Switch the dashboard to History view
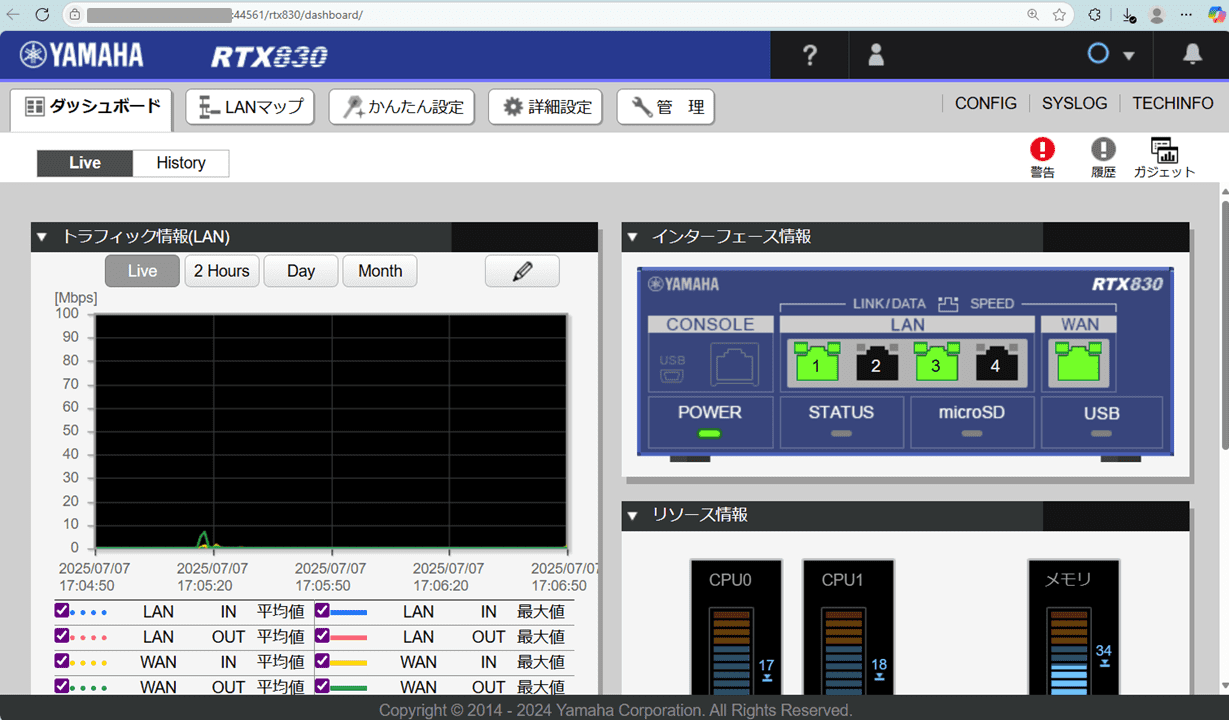Viewport: 1229px width, 720px height. [x=181, y=163]
